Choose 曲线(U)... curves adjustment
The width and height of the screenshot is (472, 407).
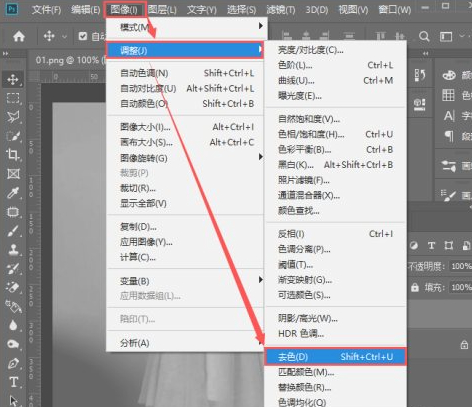point(336,80)
